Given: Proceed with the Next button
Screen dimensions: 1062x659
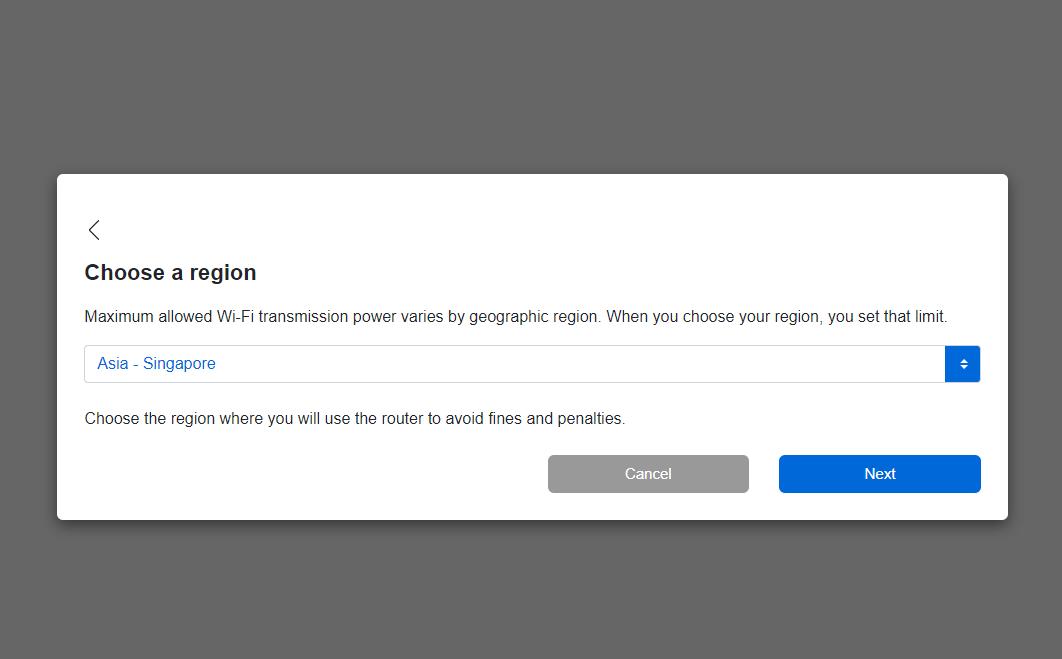Looking at the screenshot, I should [x=879, y=474].
